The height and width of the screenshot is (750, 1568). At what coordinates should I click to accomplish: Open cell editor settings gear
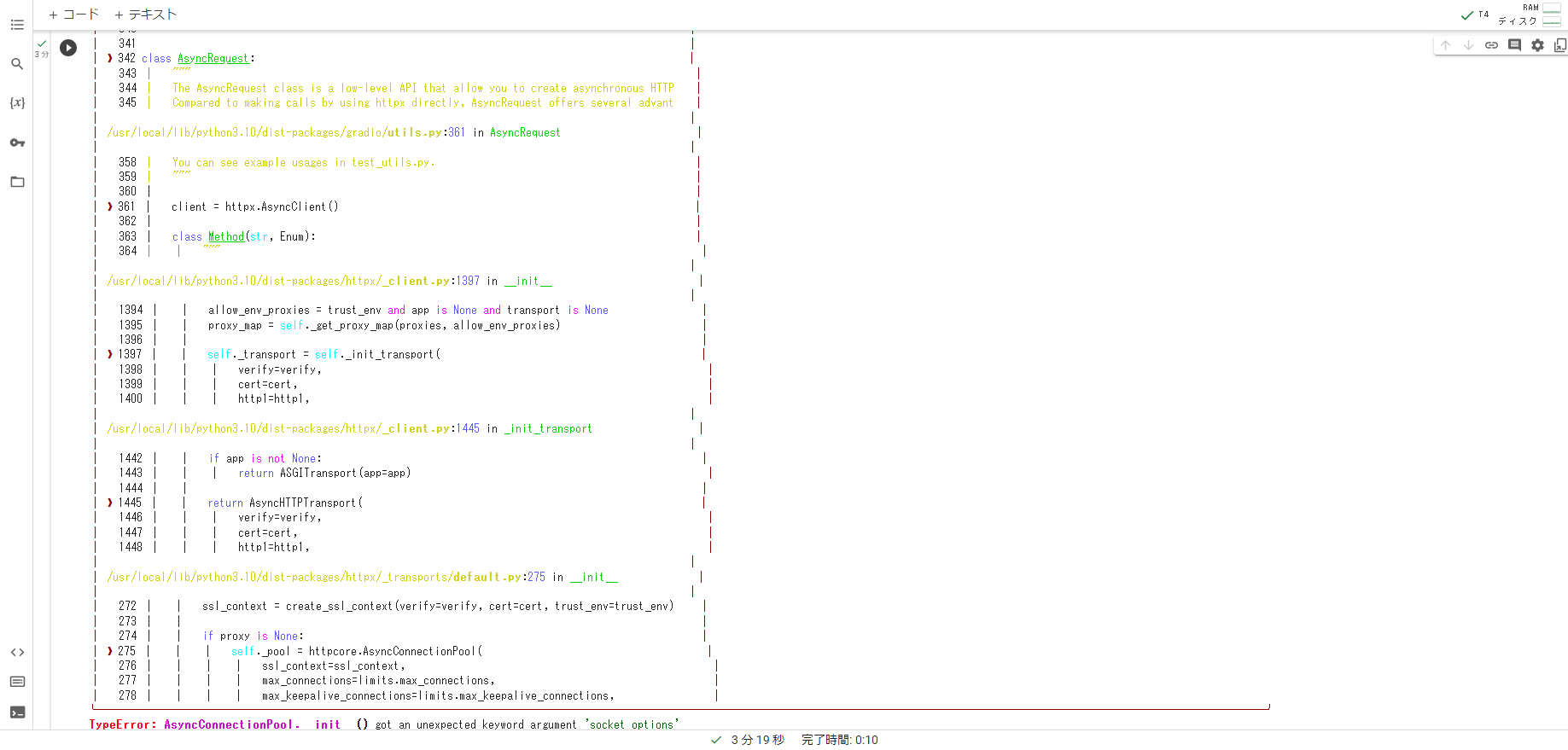point(1537,45)
